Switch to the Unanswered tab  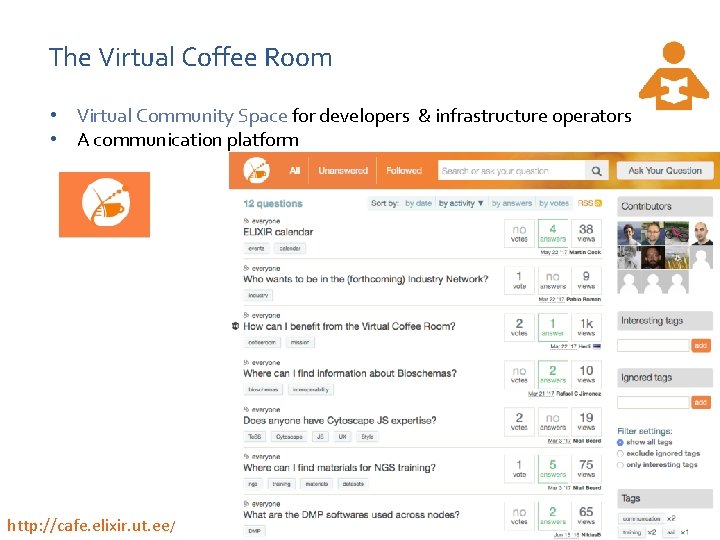pos(343,171)
